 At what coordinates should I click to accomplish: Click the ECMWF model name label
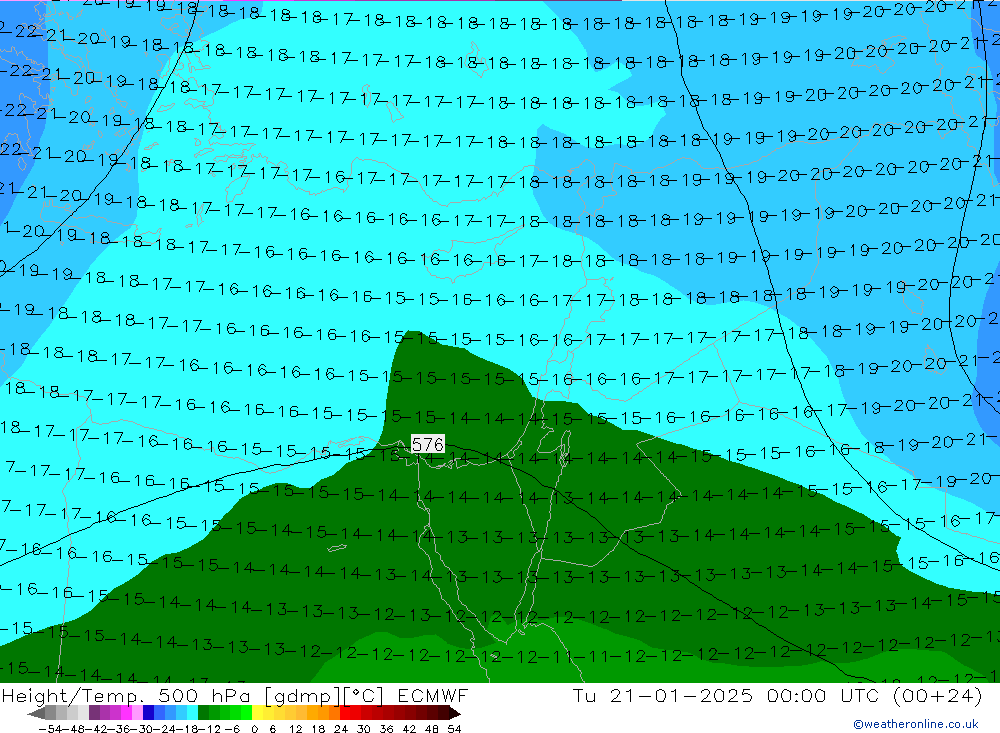pos(433,695)
